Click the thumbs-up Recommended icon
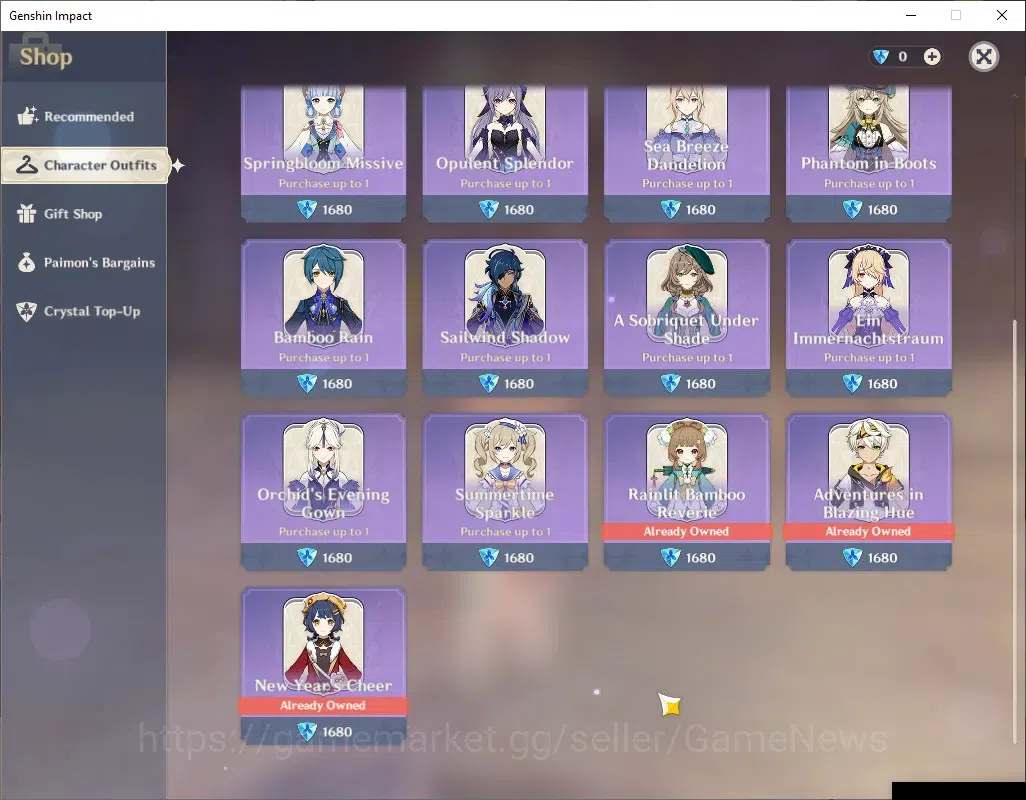This screenshot has width=1026, height=800. click(x=27, y=116)
